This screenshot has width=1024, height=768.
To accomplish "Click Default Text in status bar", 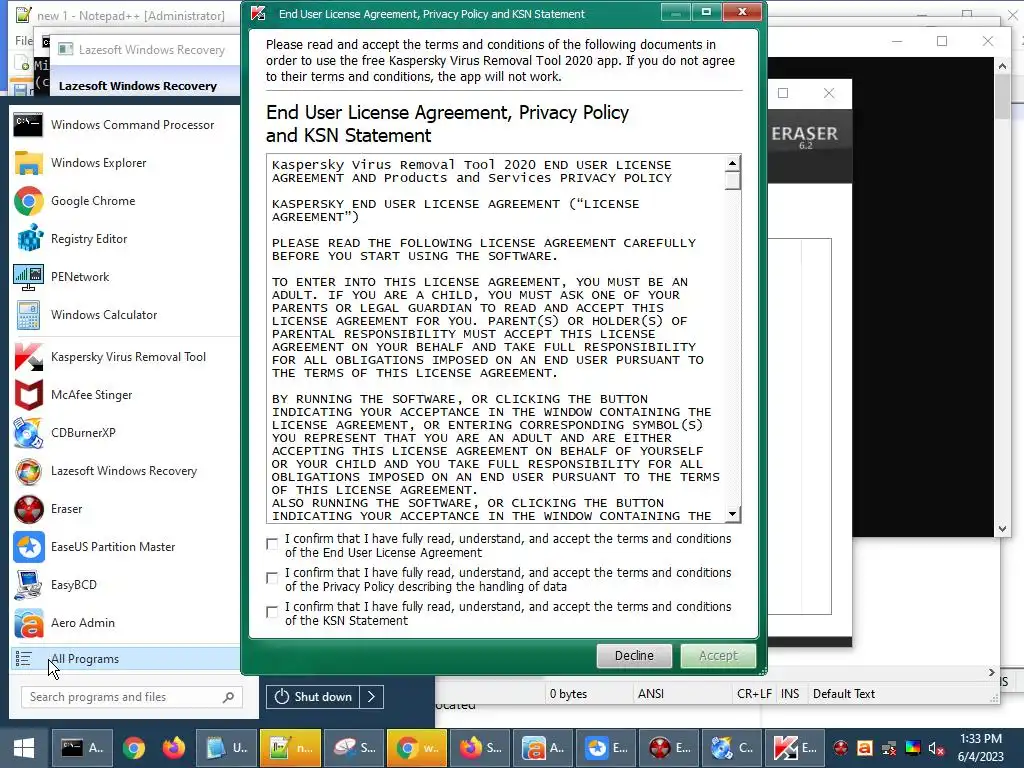I will (x=844, y=694).
